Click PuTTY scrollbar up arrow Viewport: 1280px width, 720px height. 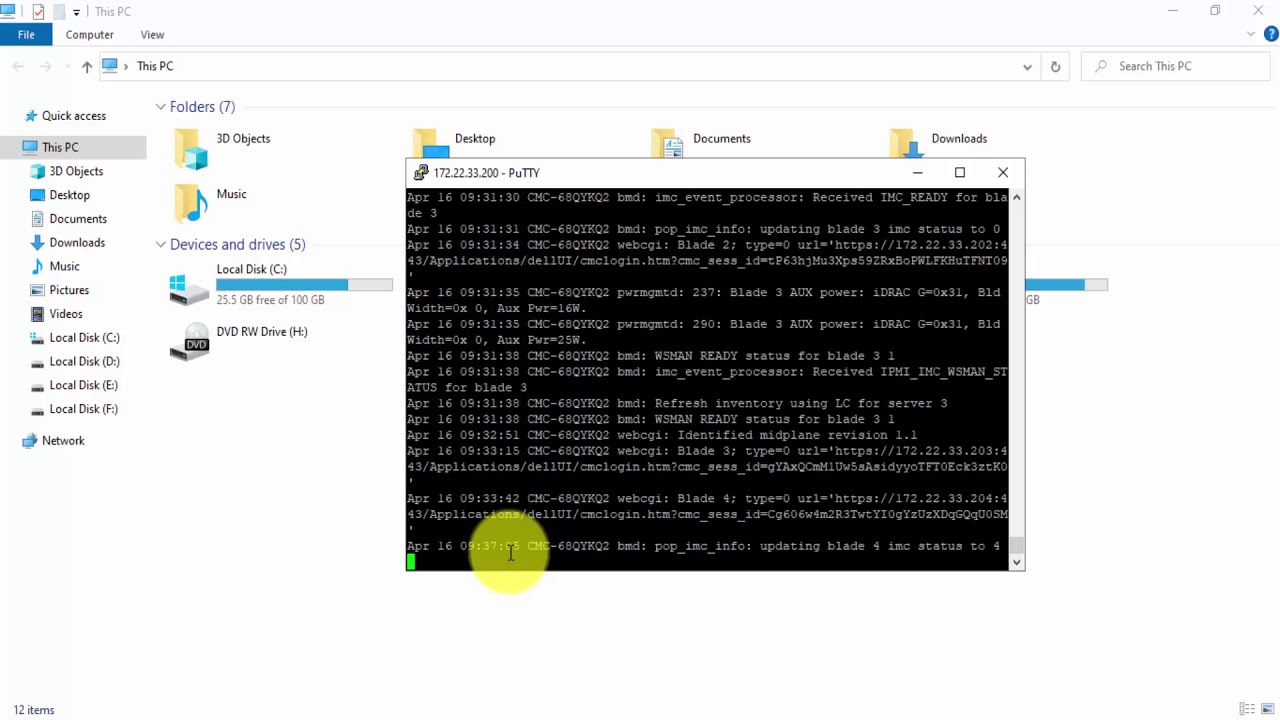[x=1017, y=197]
